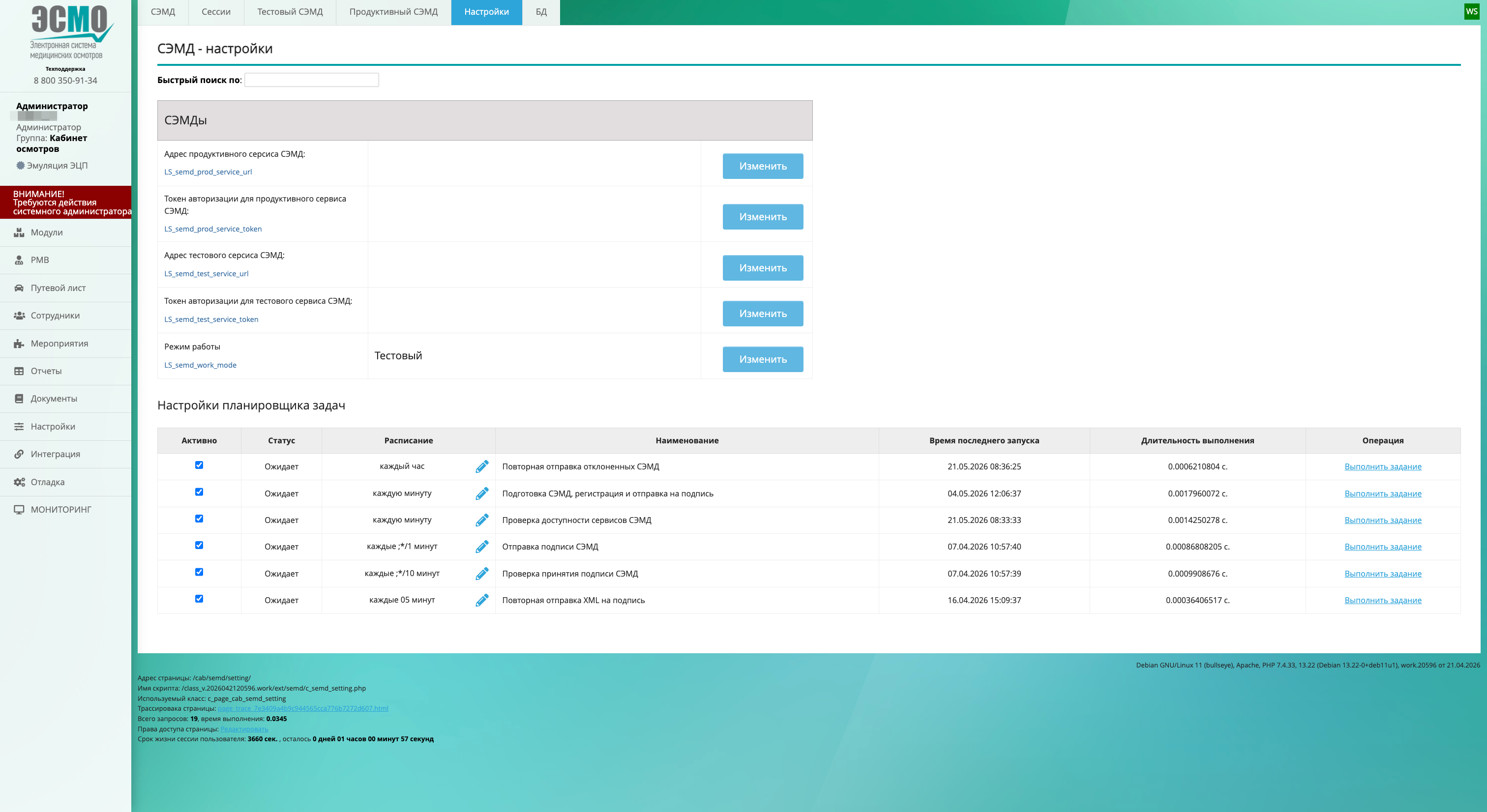Image resolution: width=1487 pixels, height=812 pixels.
Task: Click the Эмуляция ЭЦП gear icon
Action: click(20, 166)
